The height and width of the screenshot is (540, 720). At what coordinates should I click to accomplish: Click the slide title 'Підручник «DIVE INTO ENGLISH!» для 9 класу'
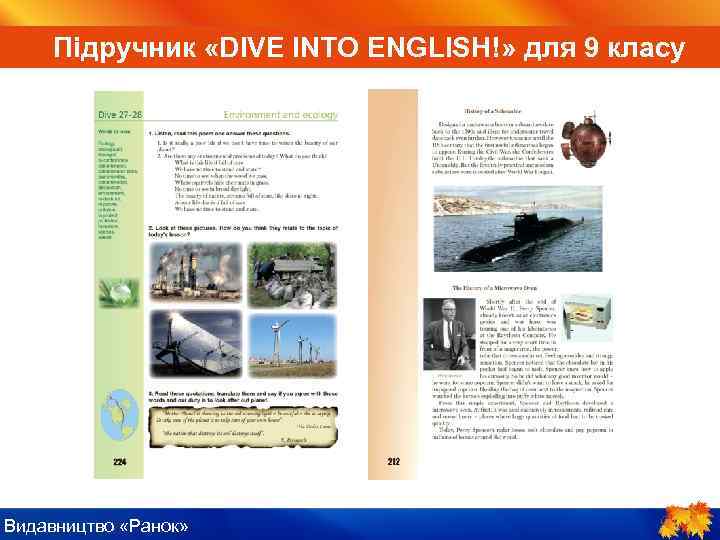pos(369,48)
